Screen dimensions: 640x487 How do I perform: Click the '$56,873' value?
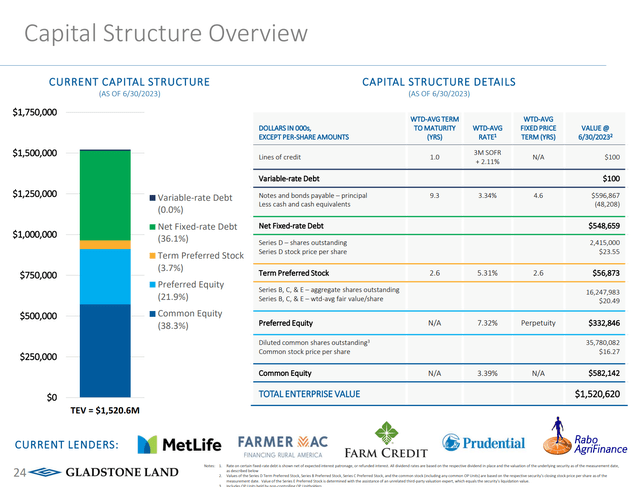[606, 273]
